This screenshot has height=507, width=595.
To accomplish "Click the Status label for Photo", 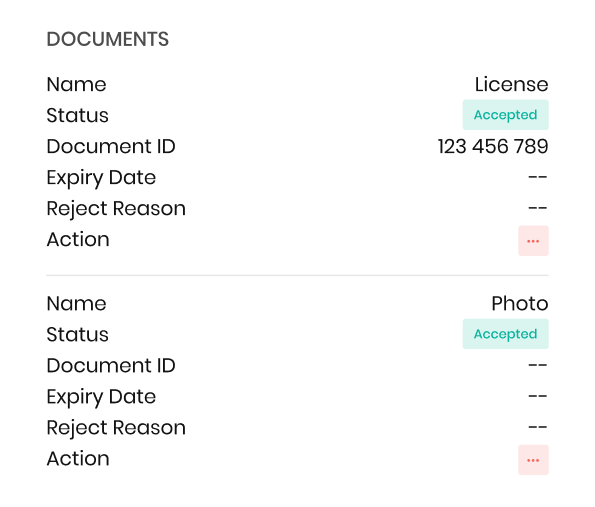I will click(x=77, y=334).
